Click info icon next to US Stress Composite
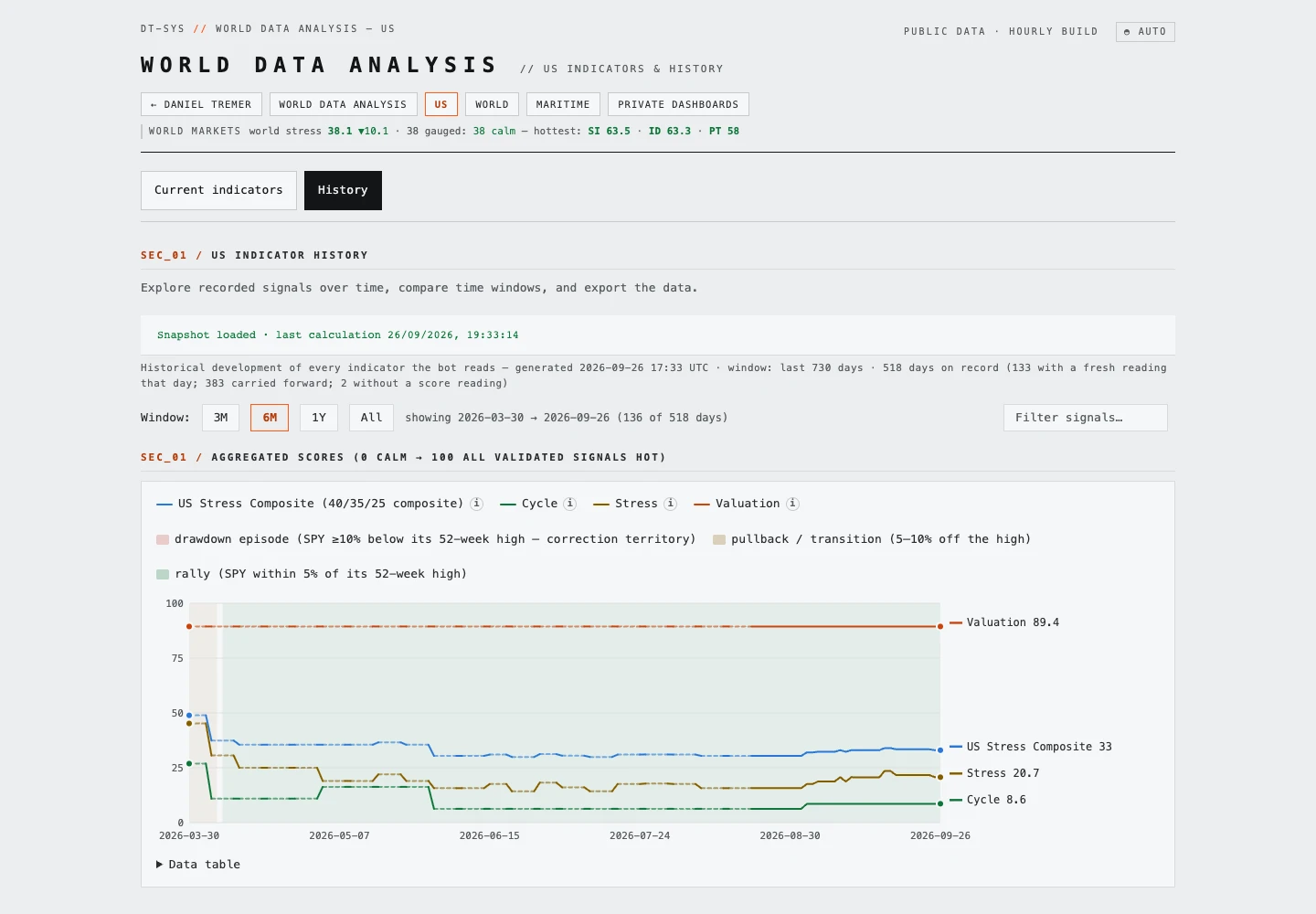The height and width of the screenshot is (914, 1316). 476,504
